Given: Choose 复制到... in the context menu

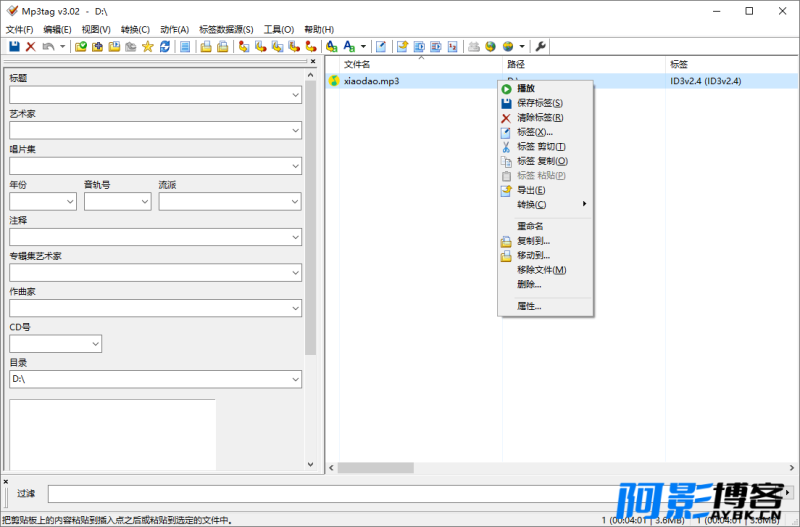Looking at the screenshot, I should (x=545, y=241).
